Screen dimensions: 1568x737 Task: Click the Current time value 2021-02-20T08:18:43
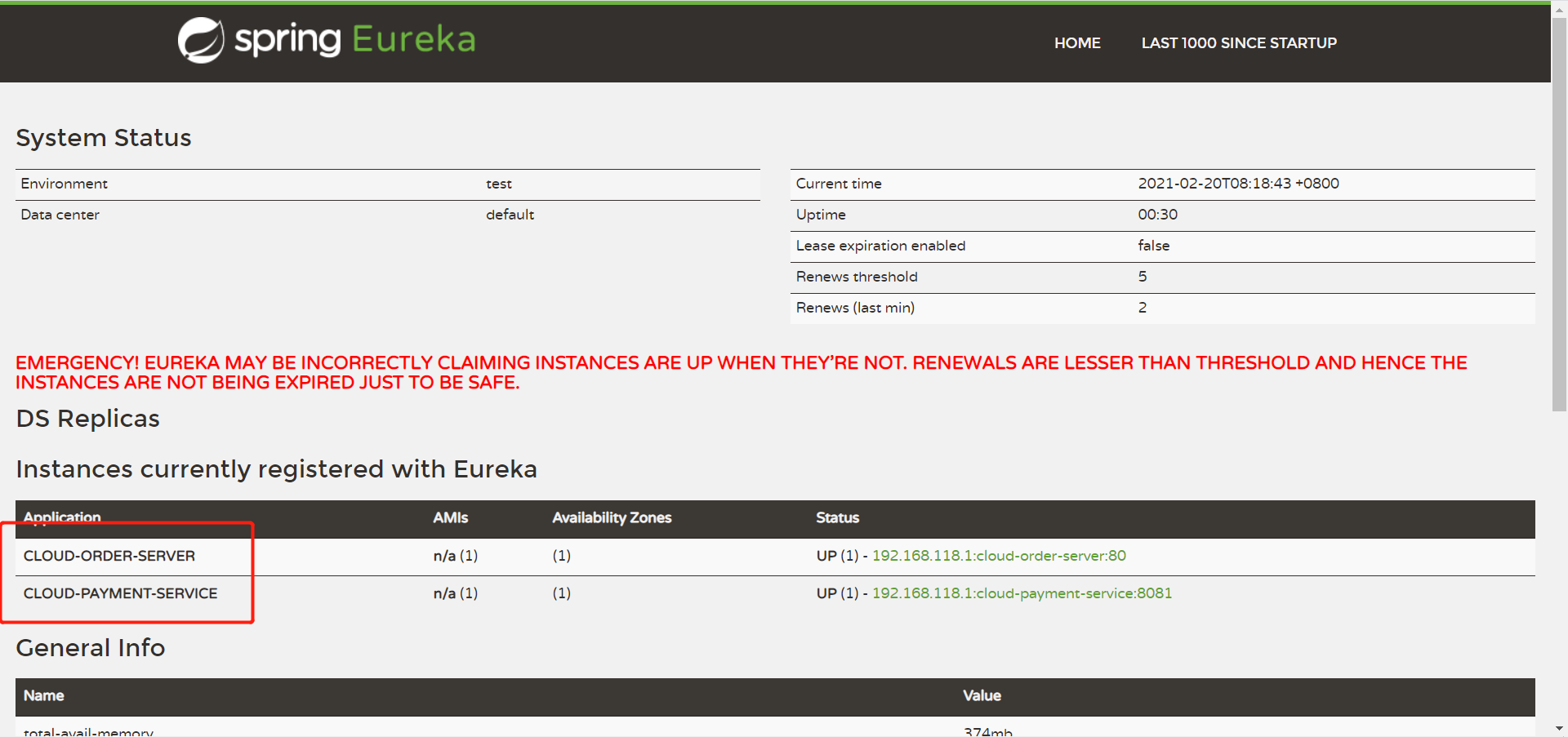coord(1238,184)
